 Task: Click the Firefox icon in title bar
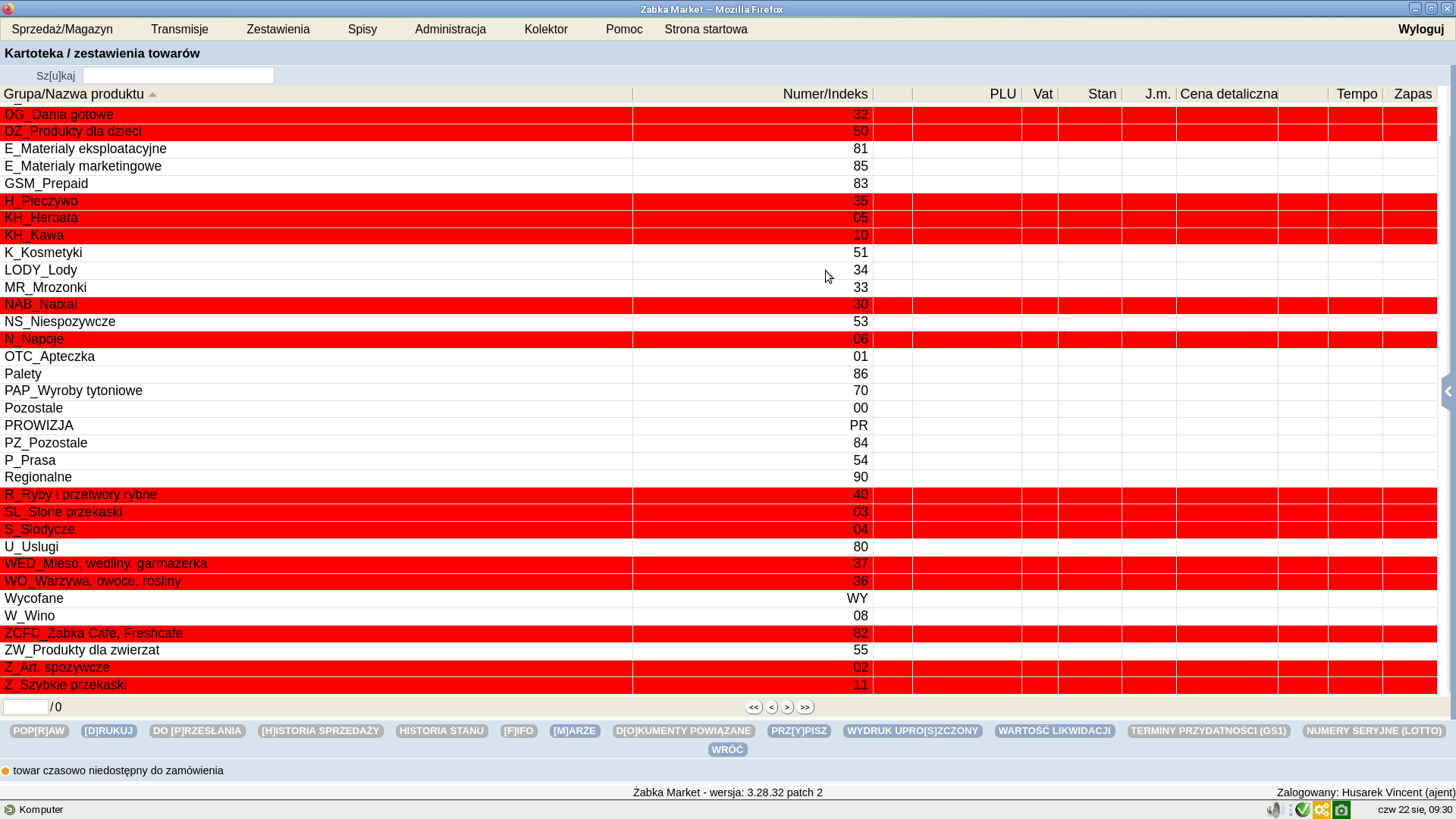tap(8, 9)
